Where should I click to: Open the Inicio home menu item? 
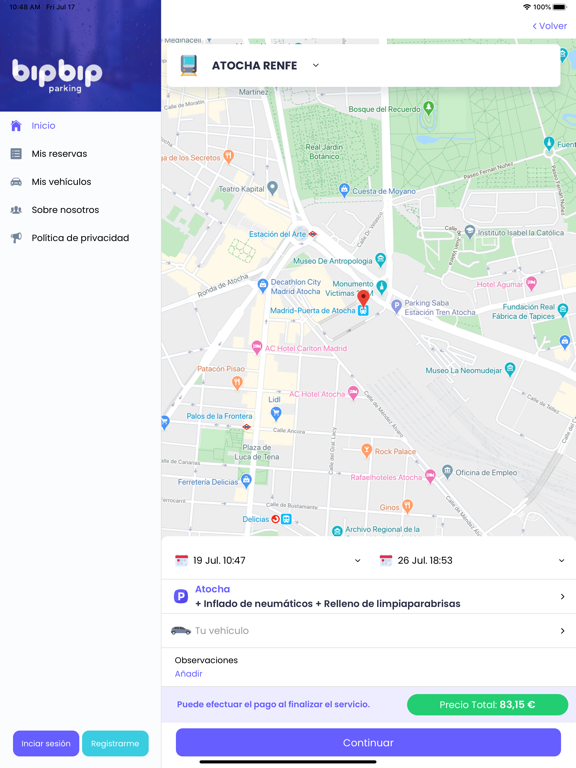(x=43, y=126)
